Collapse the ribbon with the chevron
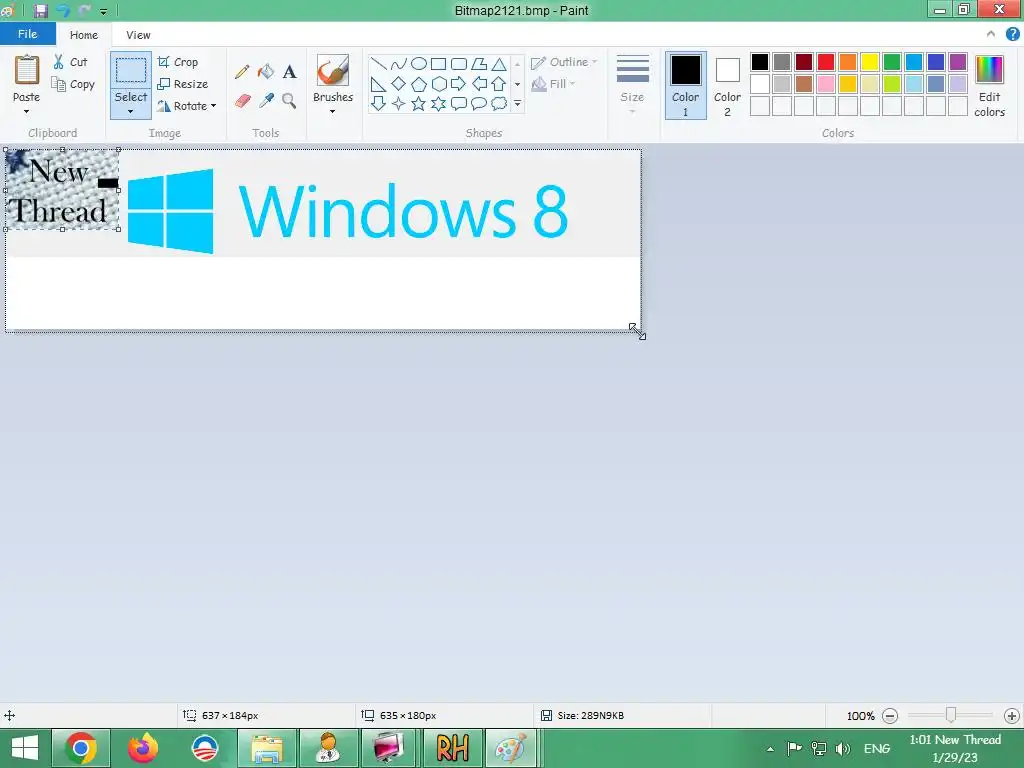Screen dimensions: 1024x768 click(x=991, y=34)
